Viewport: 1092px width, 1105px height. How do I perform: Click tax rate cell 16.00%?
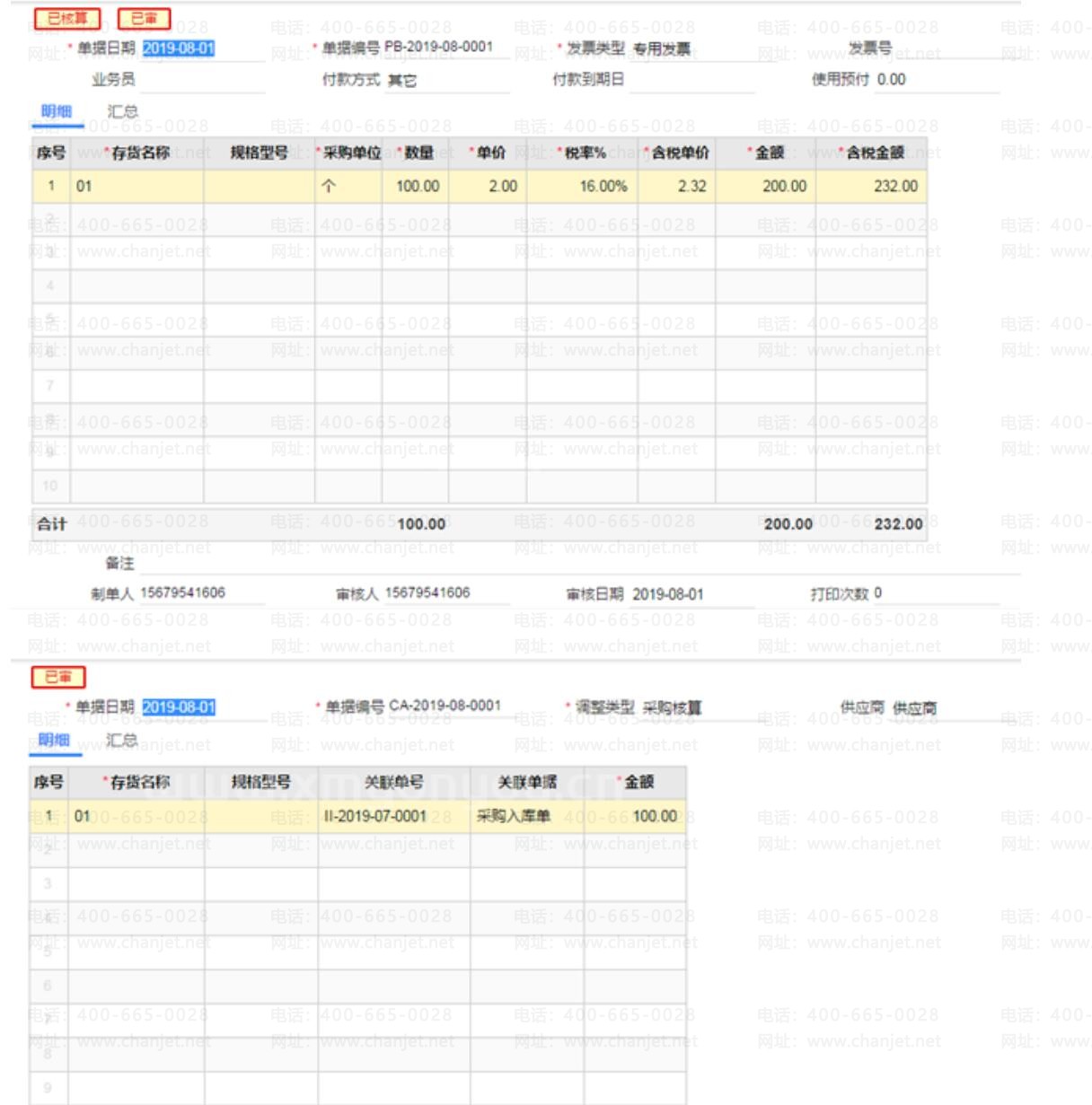click(x=582, y=187)
